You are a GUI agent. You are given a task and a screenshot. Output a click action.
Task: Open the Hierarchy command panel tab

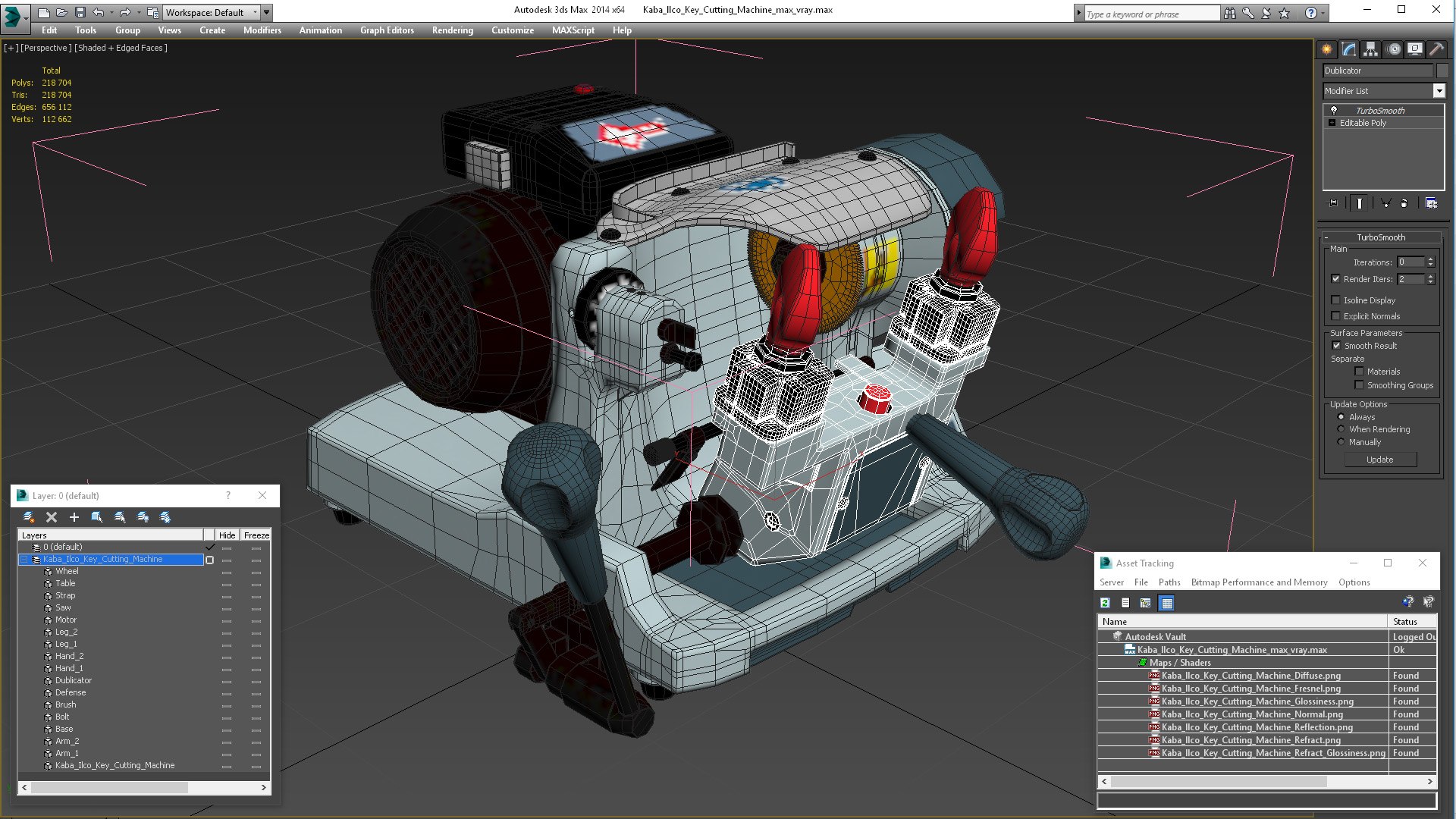click(x=1370, y=49)
